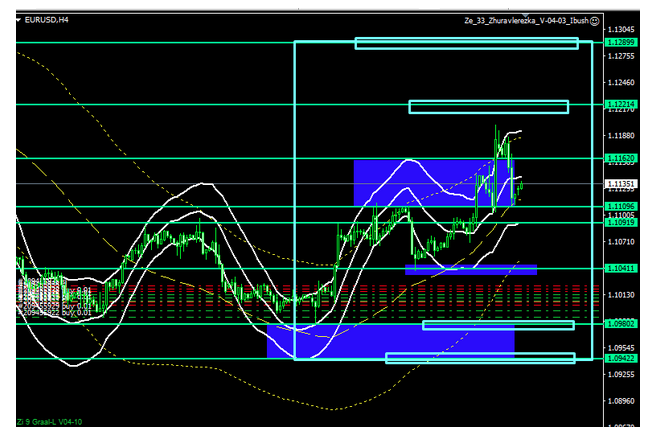Select the 1.11096 price level tag
The width and height of the screenshot is (657, 443).
tap(621, 206)
